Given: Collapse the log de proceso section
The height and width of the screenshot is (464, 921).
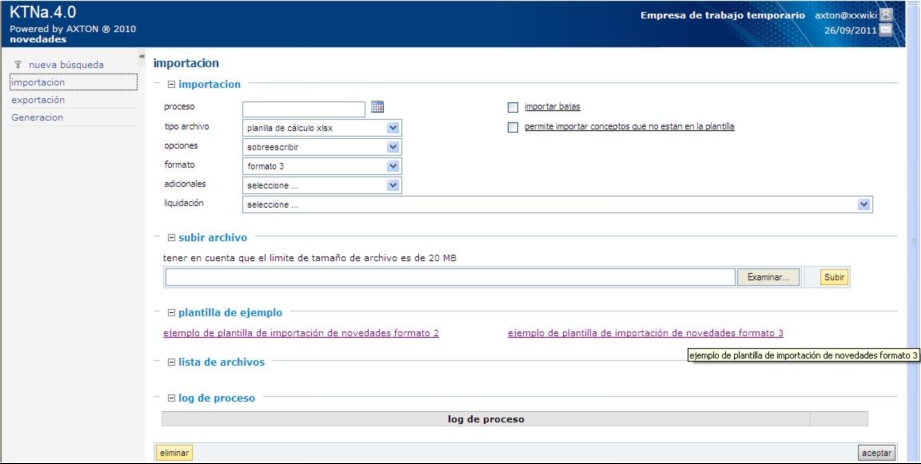Looking at the screenshot, I should [172, 398].
